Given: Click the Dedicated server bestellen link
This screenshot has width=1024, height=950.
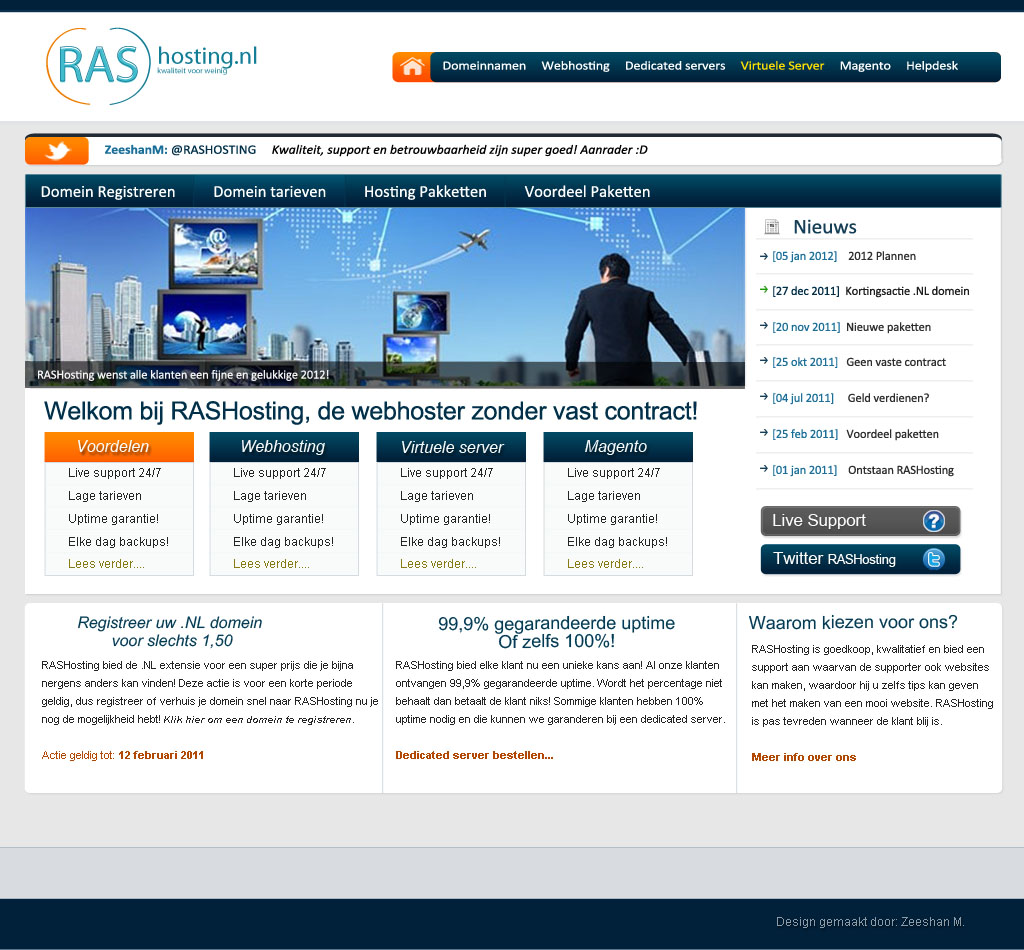Looking at the screenshot, I should click(x=474, y=755).
